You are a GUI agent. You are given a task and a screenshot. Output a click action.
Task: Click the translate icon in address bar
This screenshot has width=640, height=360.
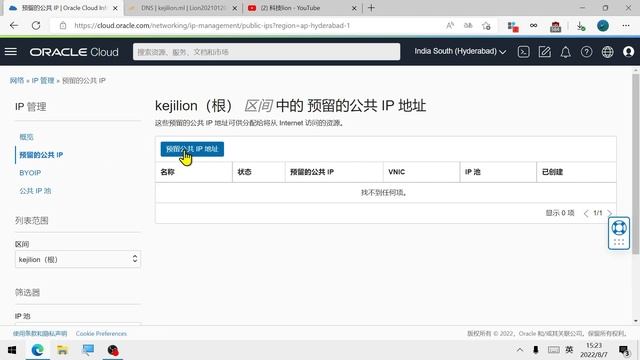(x=468, y=25)
